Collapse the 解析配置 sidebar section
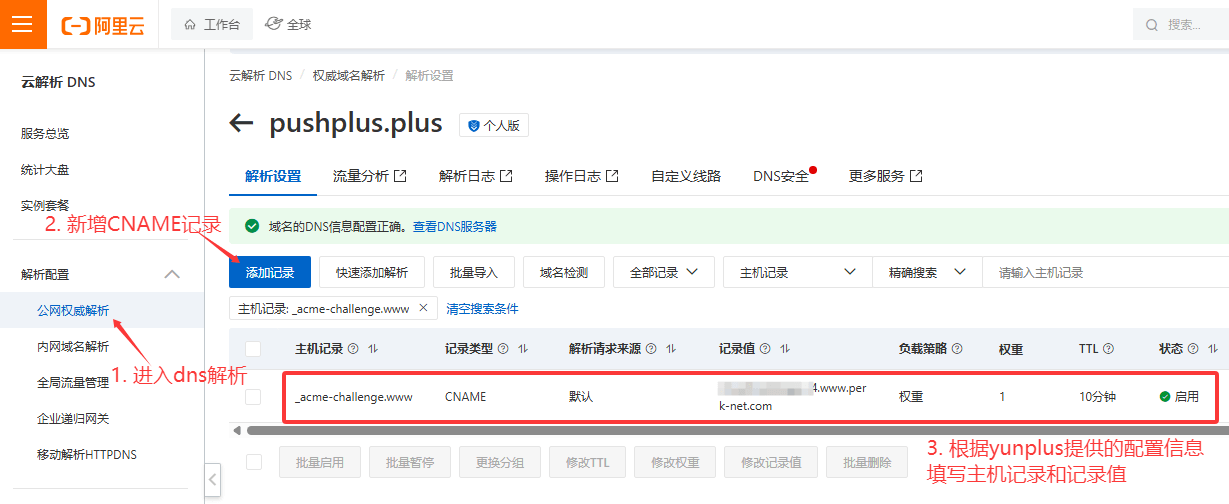1229x504 pixels. click(172, 274)
